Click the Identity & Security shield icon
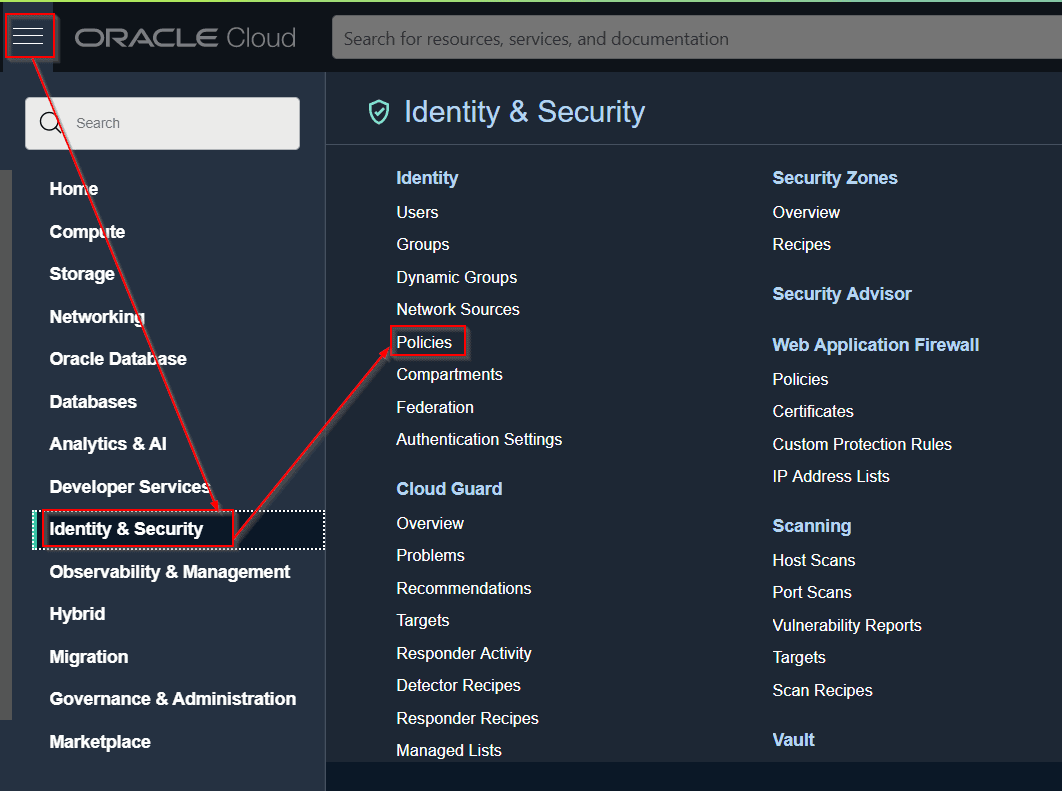The image size is (1062, 791). pyautogui.click(x=379, y=112)
